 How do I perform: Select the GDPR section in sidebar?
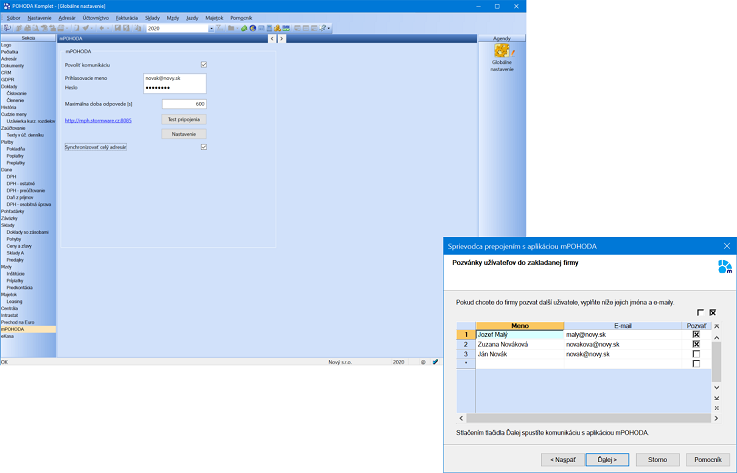8,79
